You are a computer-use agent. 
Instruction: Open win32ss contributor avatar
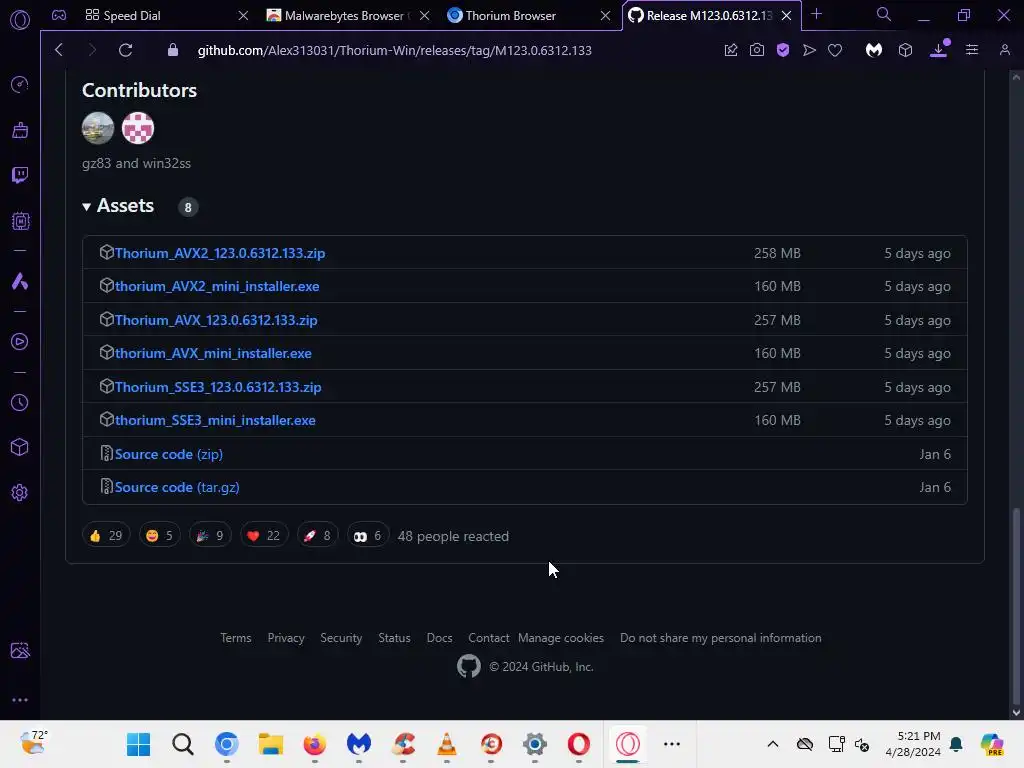pyautogui.click(x=138, y=127)
